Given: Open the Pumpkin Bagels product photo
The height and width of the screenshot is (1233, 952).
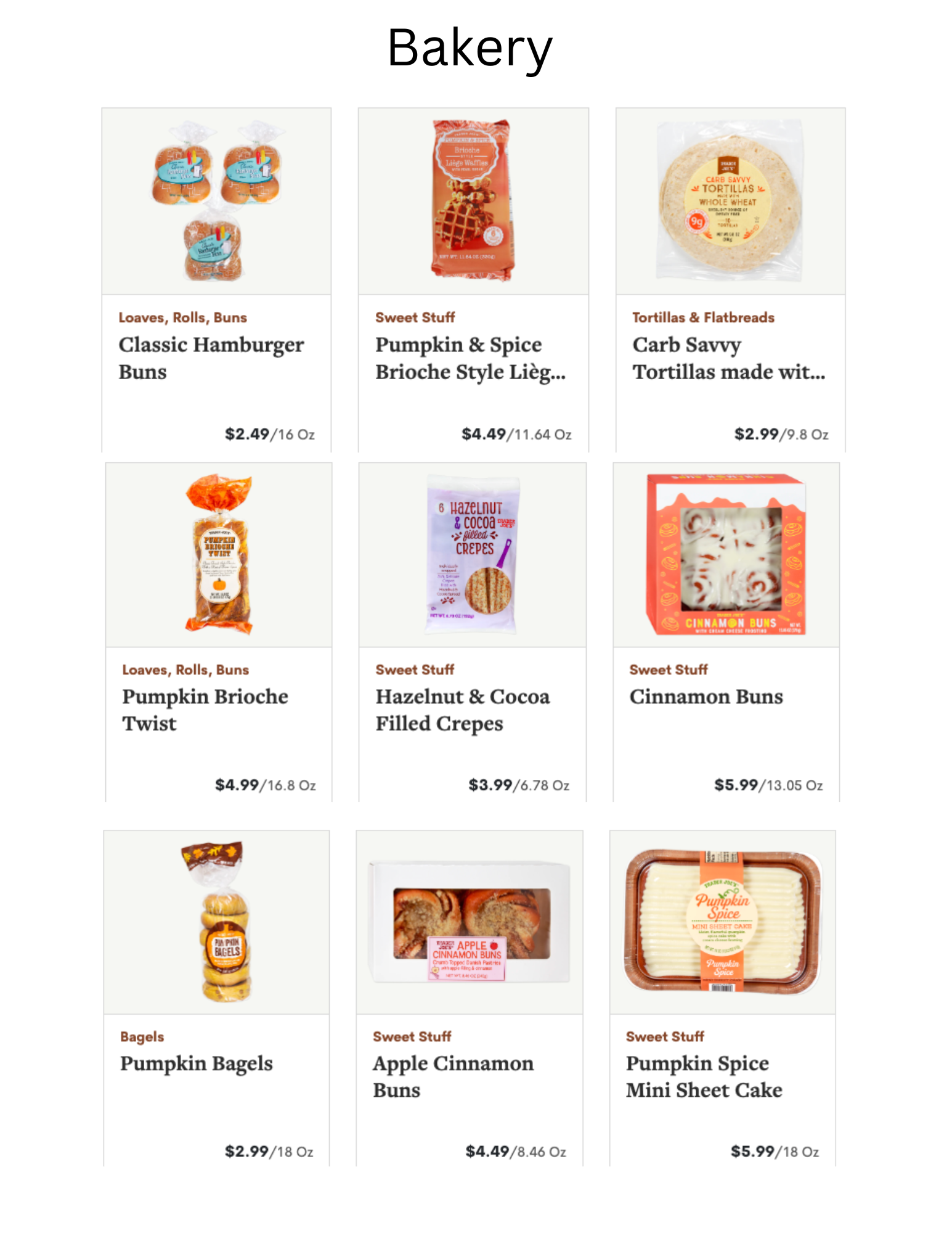Looking at the screenshot, I should click(x=216, y=922).
